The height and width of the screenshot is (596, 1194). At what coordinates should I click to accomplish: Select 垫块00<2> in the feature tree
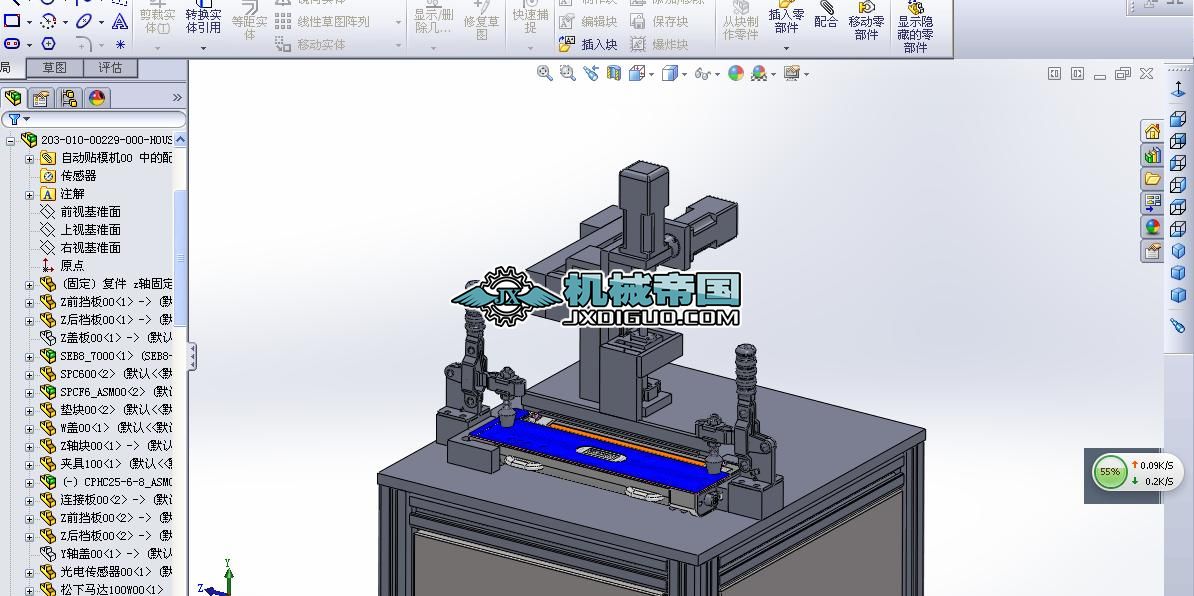pyautogui.click(x=116, y=410)
